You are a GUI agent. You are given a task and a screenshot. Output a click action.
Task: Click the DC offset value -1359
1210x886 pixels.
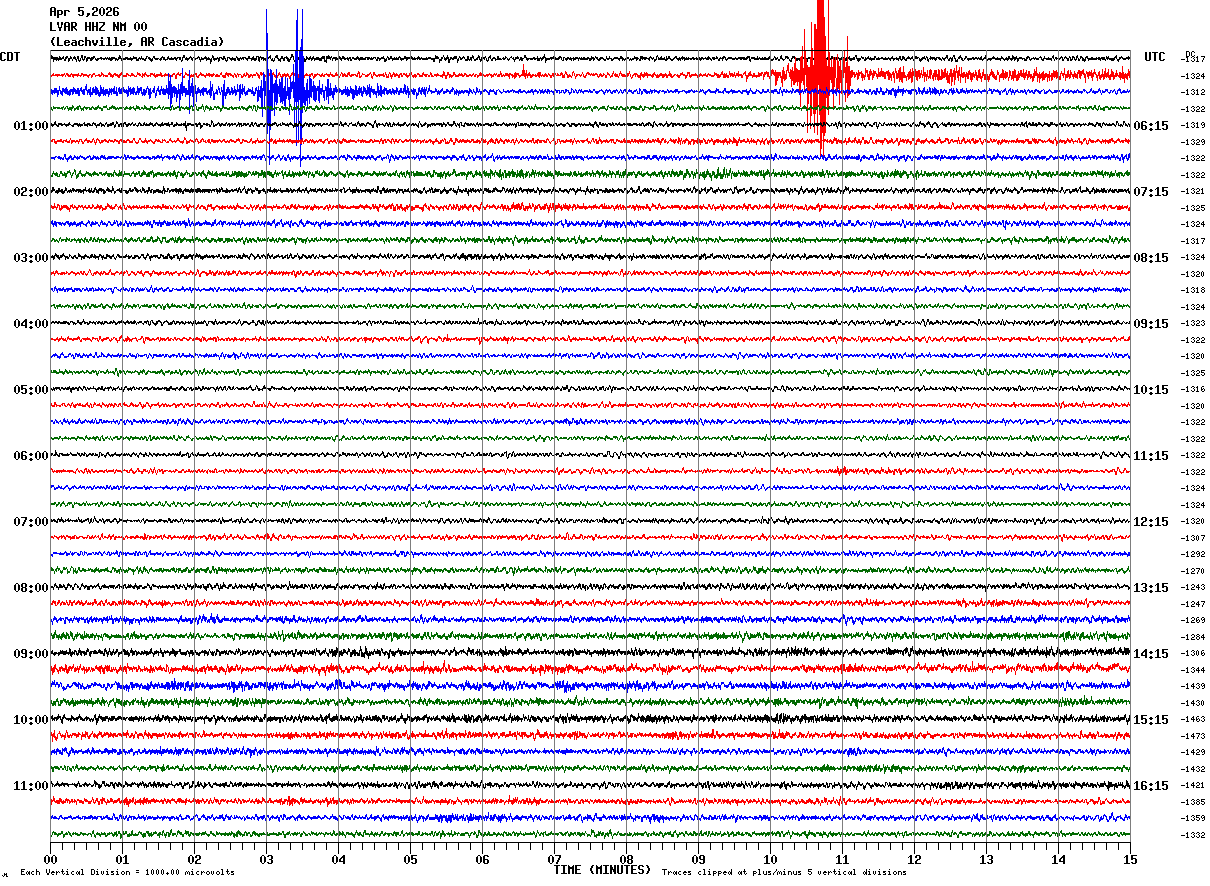point(1192,818)
